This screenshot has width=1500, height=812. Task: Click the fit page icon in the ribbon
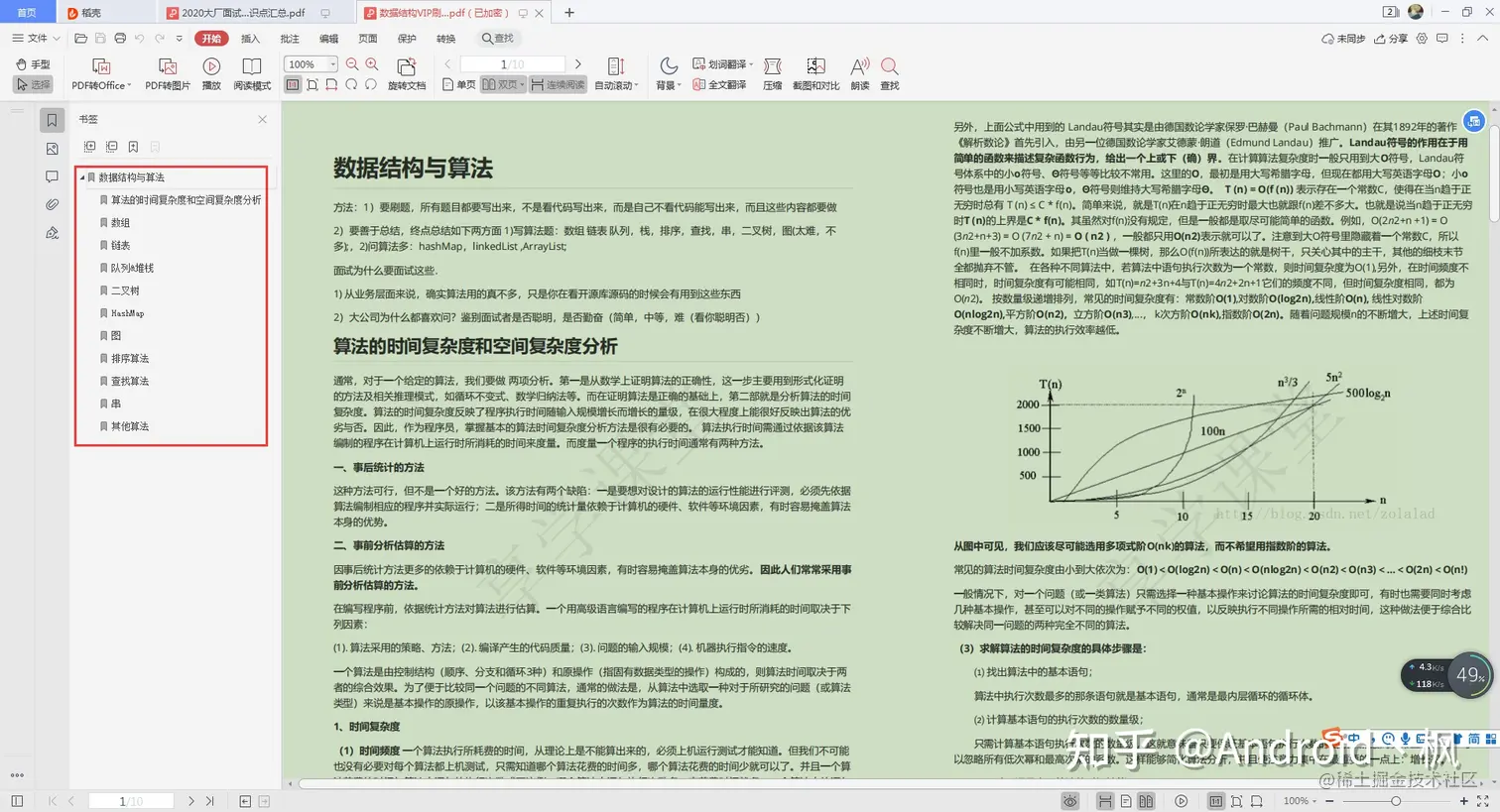pos(312,85)
